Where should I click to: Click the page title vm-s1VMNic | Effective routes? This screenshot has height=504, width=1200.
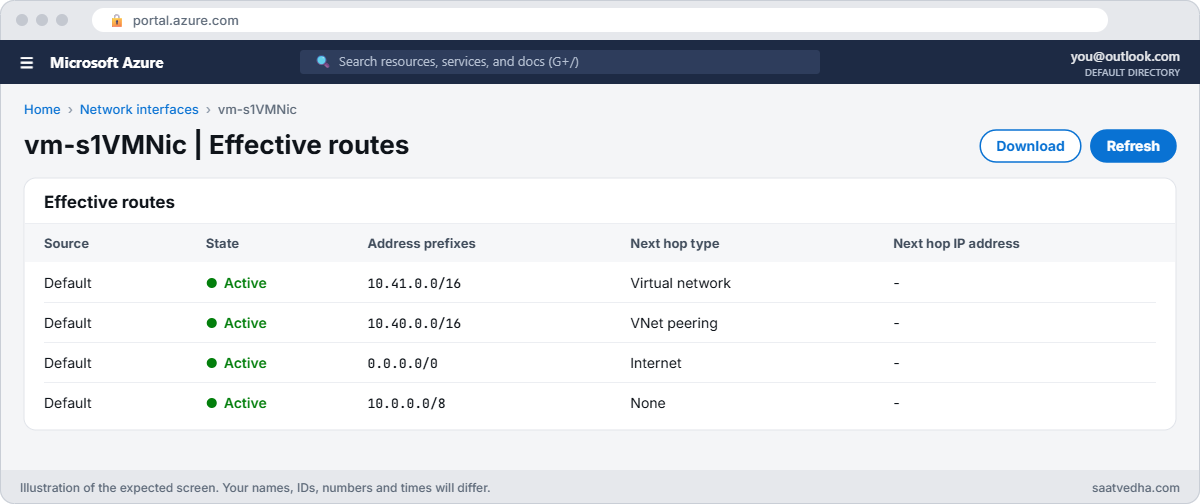217,145
